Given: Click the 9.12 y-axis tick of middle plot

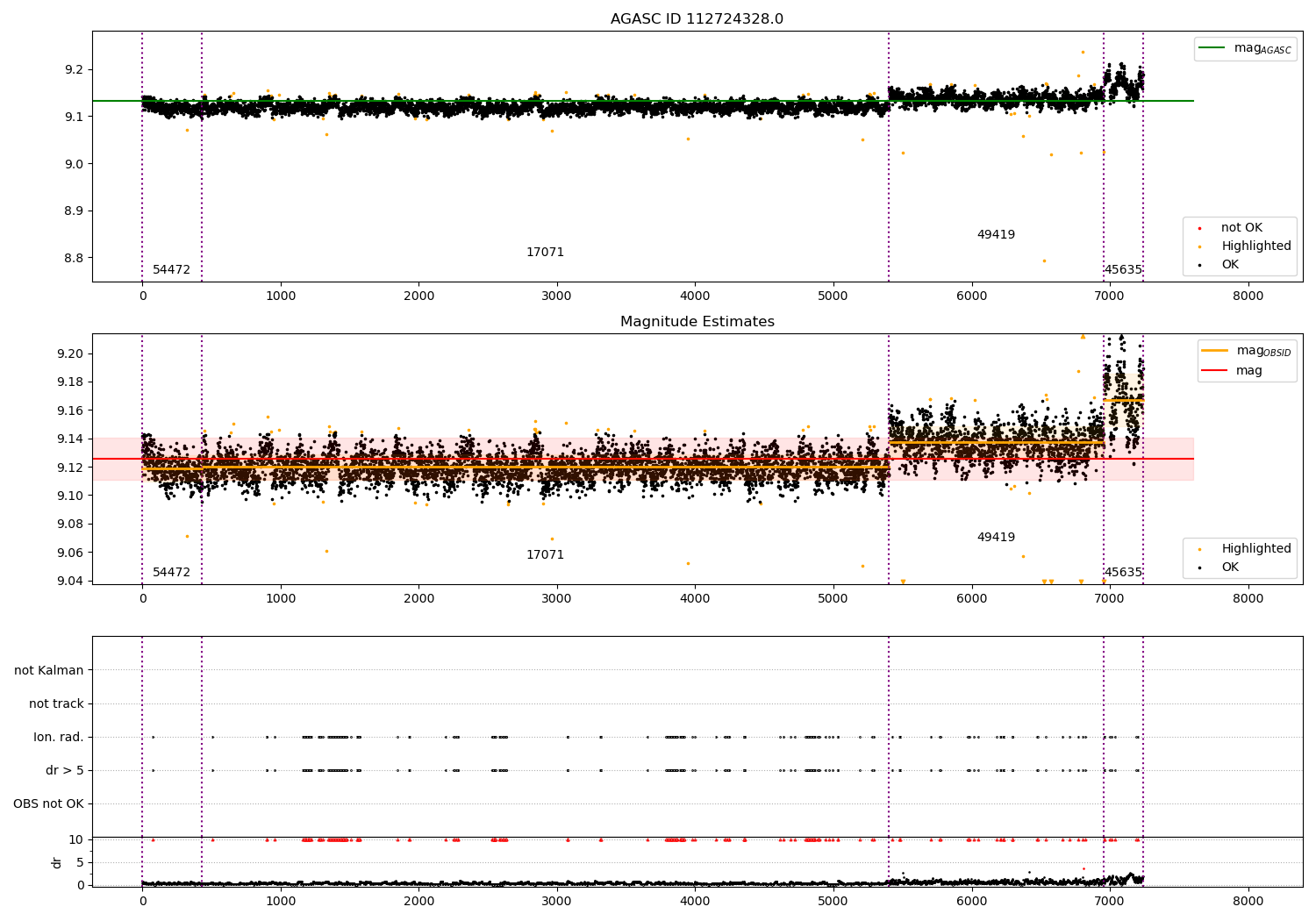Looking at the screenshot, I should 70,468.
